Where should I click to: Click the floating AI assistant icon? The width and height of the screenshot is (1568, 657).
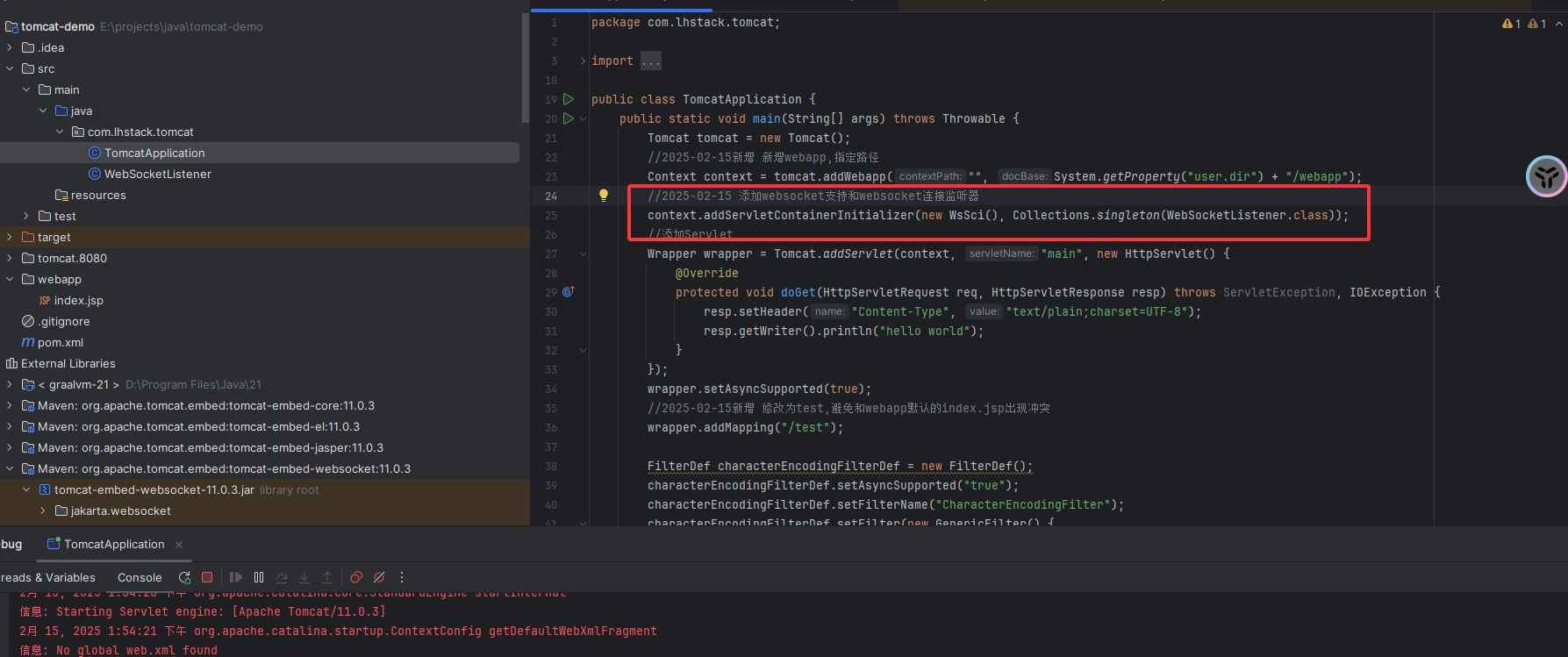(1546, 176)
